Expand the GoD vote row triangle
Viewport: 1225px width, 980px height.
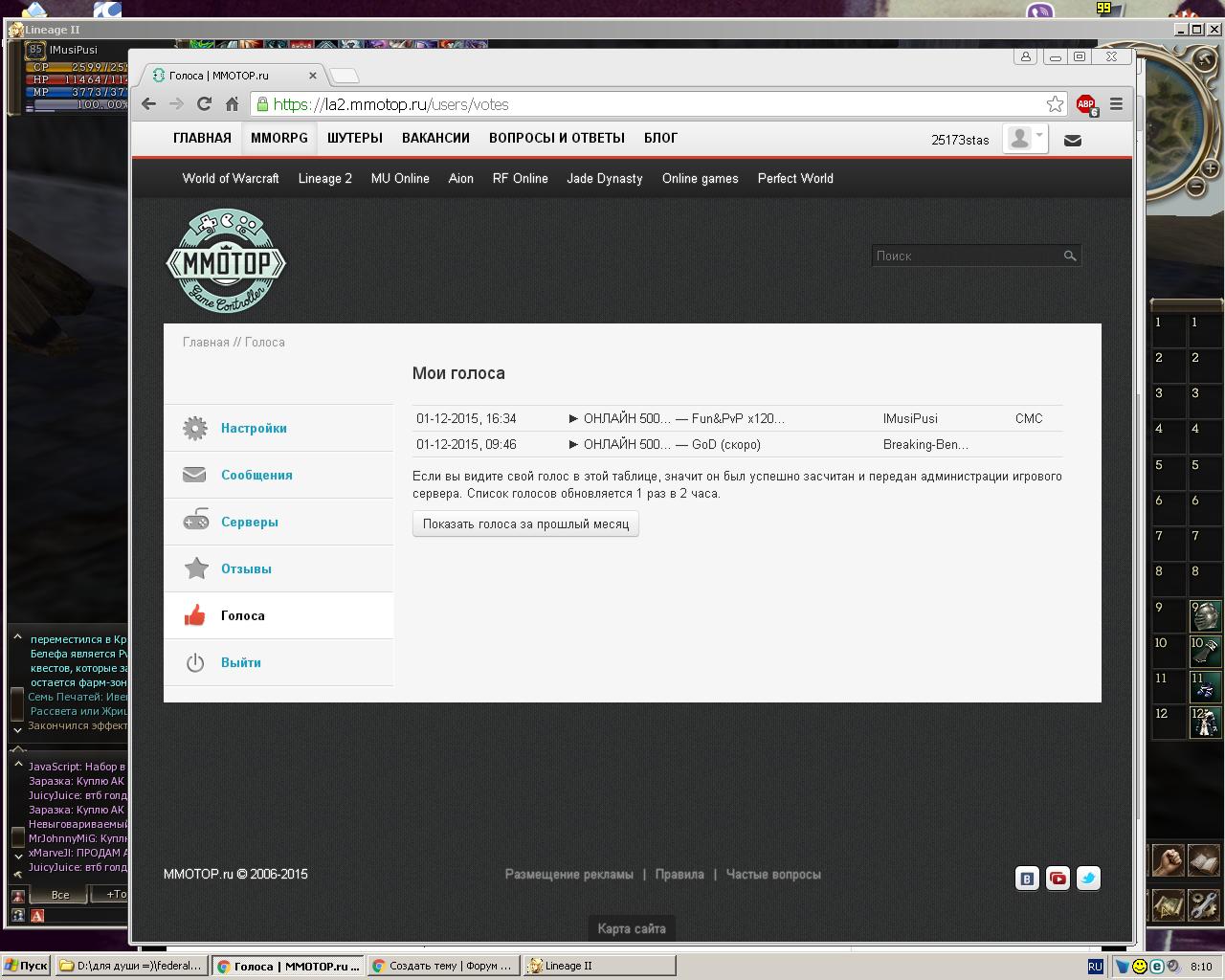(x=573, y=444)
